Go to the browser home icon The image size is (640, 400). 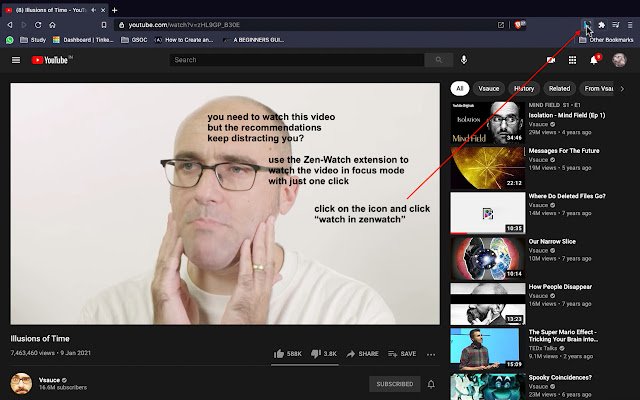click(x=52, y=25)
